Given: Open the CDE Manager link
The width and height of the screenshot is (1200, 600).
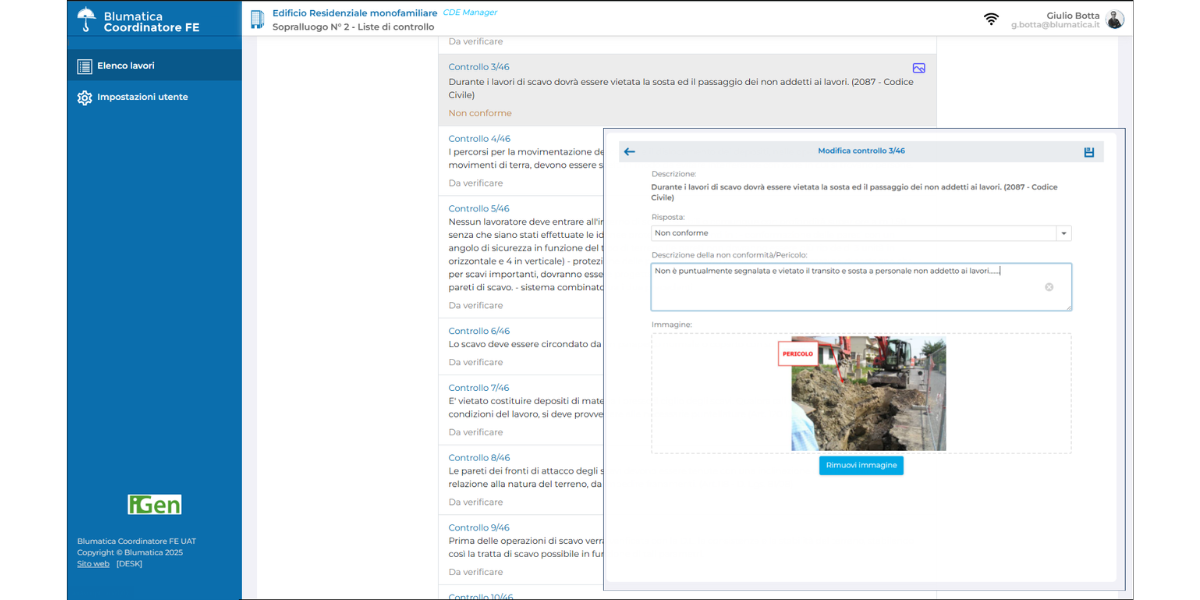Looking at the screenshot, I should 470,13.
